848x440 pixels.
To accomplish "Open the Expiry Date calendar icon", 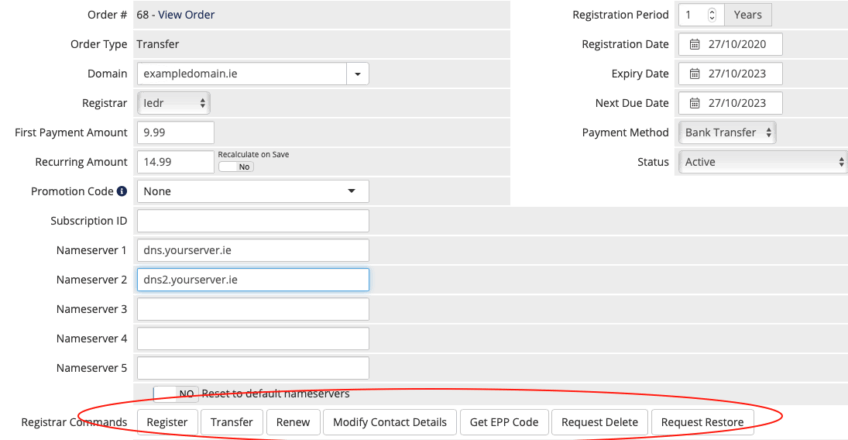I will coord(694,74).
